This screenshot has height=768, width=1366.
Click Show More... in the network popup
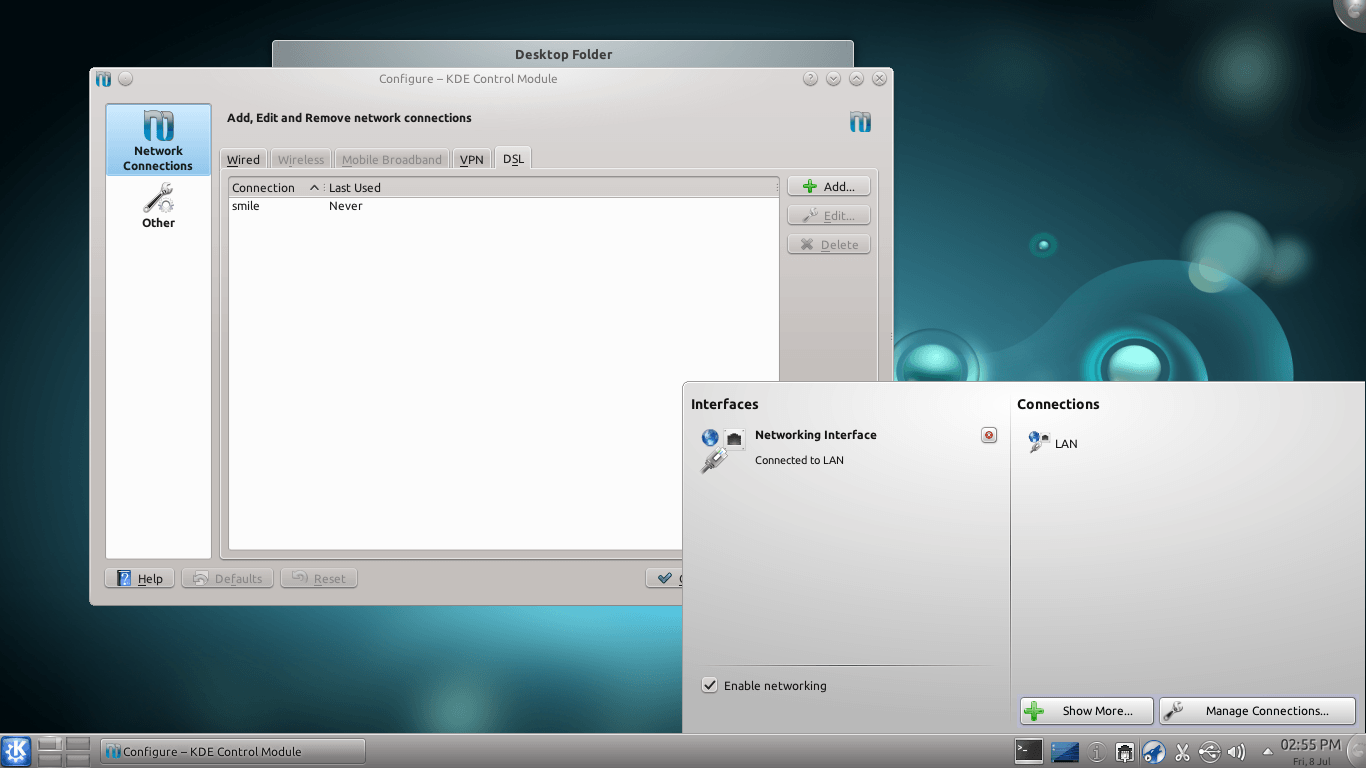pyautogui.click(x=1087, y=711)
